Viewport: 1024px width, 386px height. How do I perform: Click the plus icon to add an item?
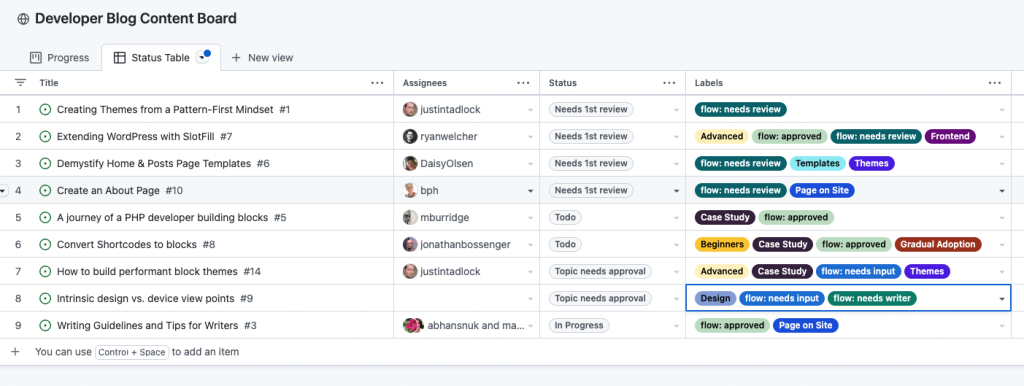click(15, 351)
